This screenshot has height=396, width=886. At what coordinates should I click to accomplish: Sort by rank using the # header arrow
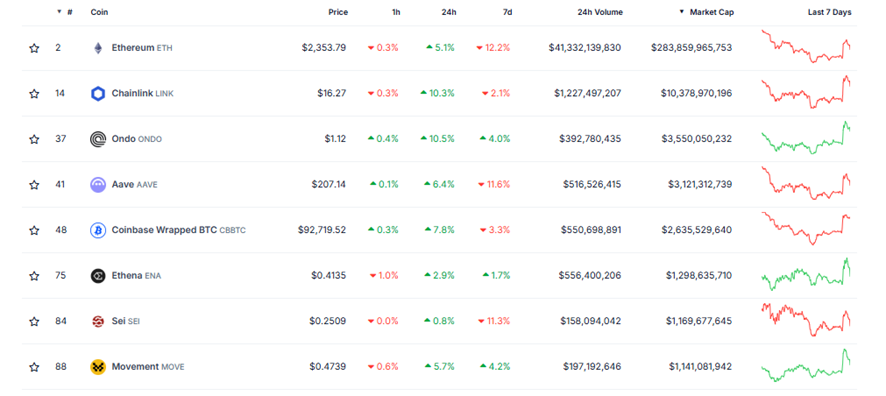coord(64,12)
